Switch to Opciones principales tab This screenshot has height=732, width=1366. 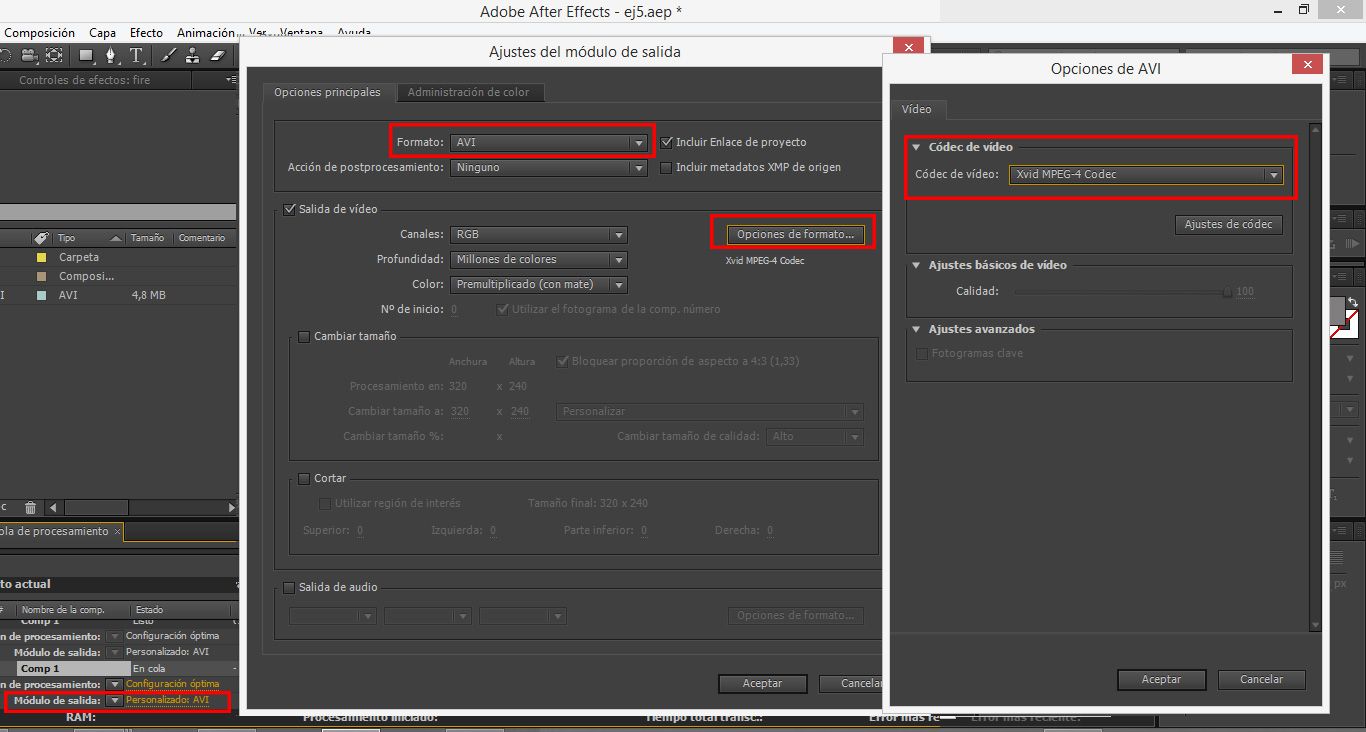328,92
